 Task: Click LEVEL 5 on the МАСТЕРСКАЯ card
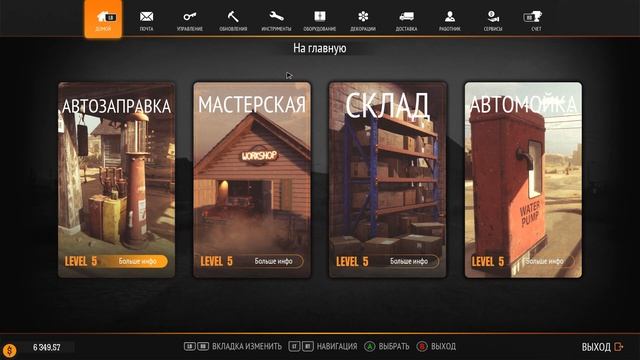(216, 261)
